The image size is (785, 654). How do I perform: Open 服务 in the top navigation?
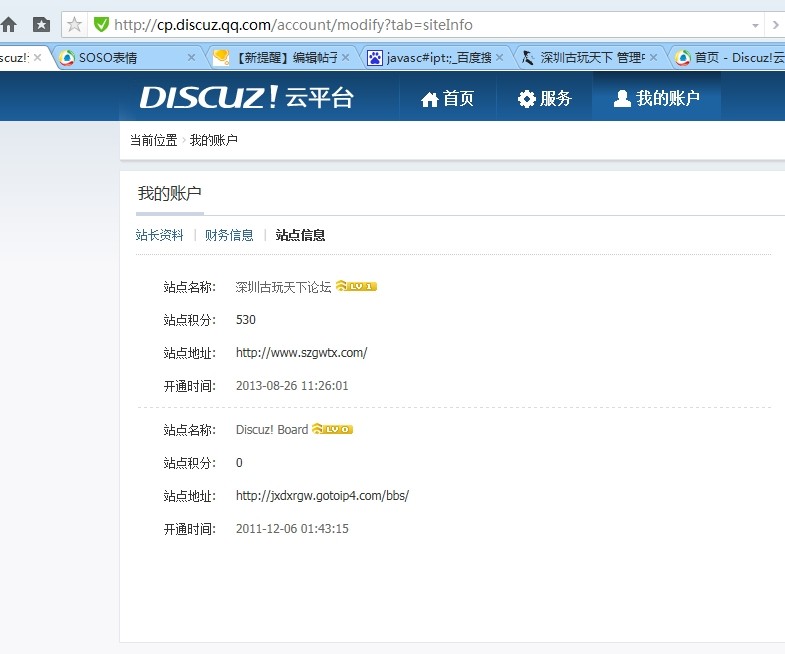[544, 98]
